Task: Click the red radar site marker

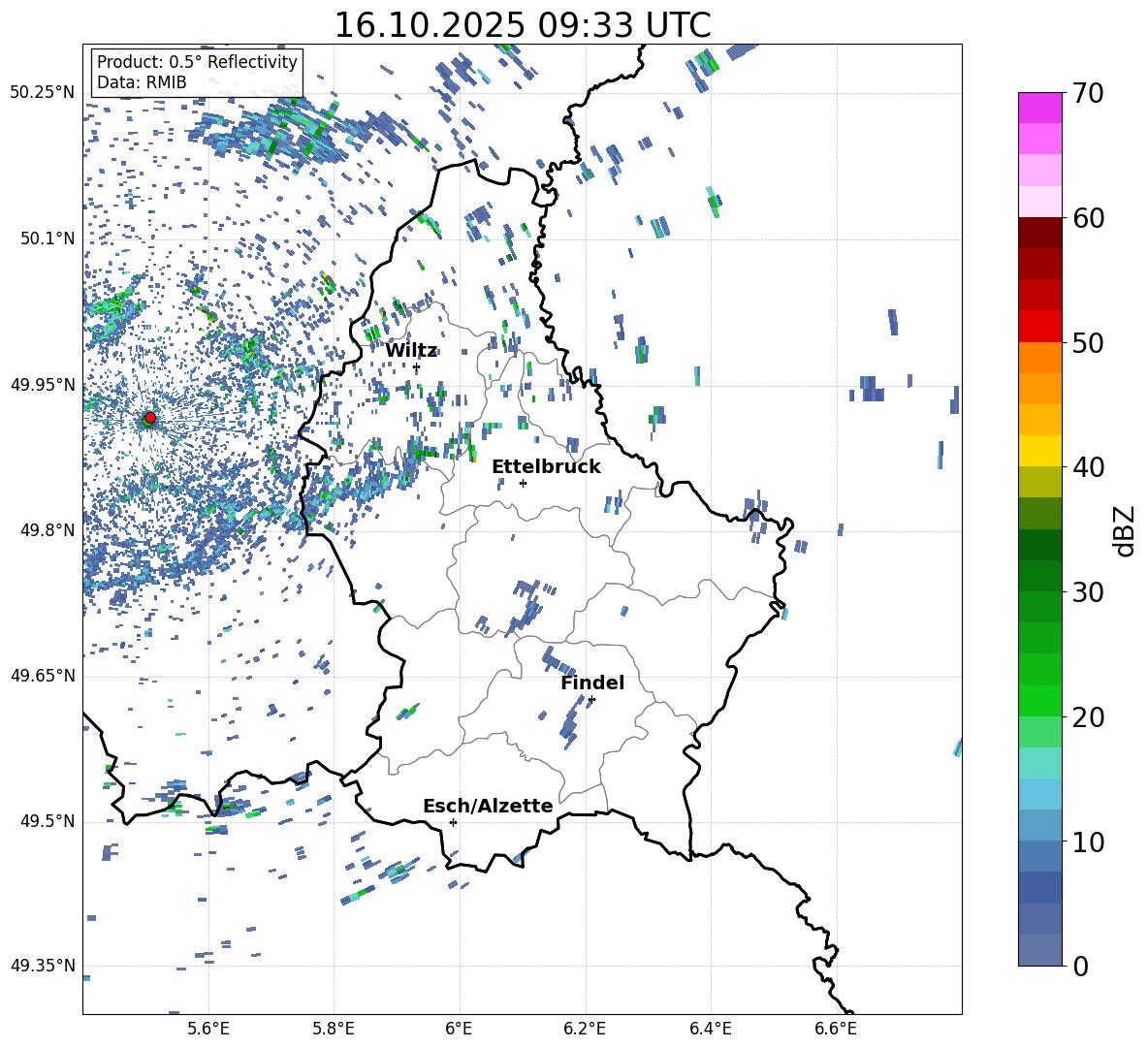Action: pyautogui.click(x=149, y=418)
